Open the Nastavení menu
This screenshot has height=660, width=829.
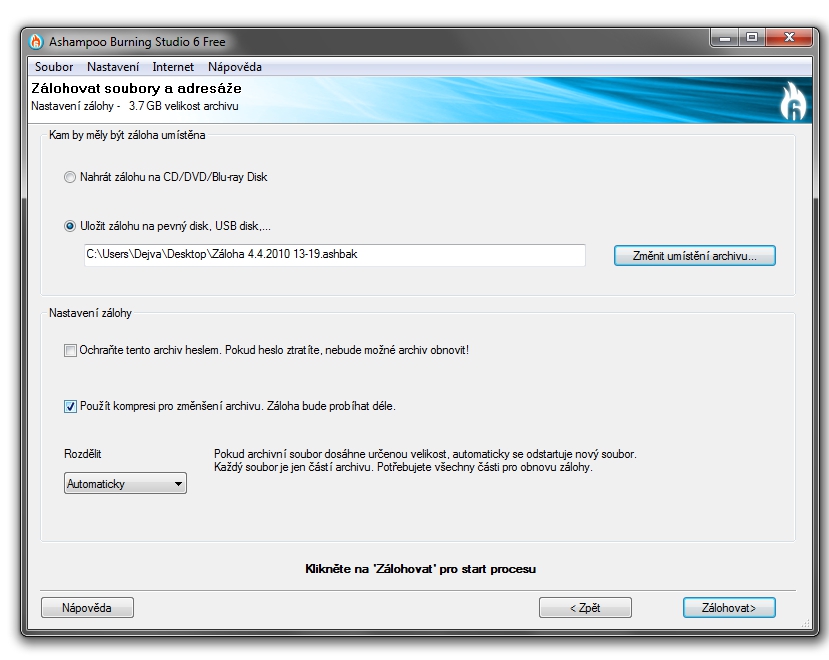pos(113,67)
